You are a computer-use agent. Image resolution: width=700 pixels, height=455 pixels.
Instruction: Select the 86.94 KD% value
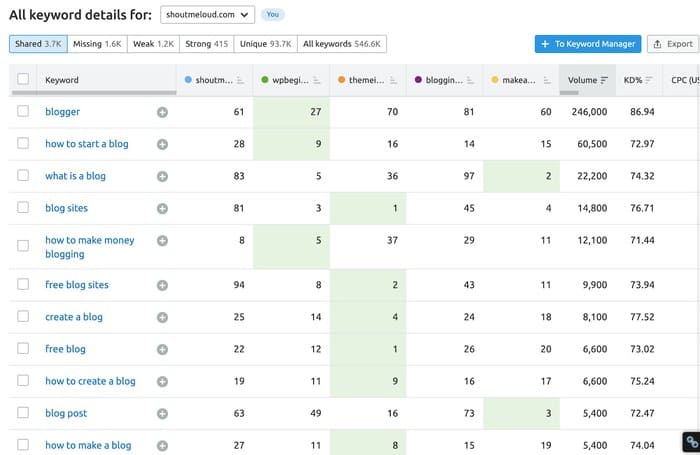[x=642, y=112]
